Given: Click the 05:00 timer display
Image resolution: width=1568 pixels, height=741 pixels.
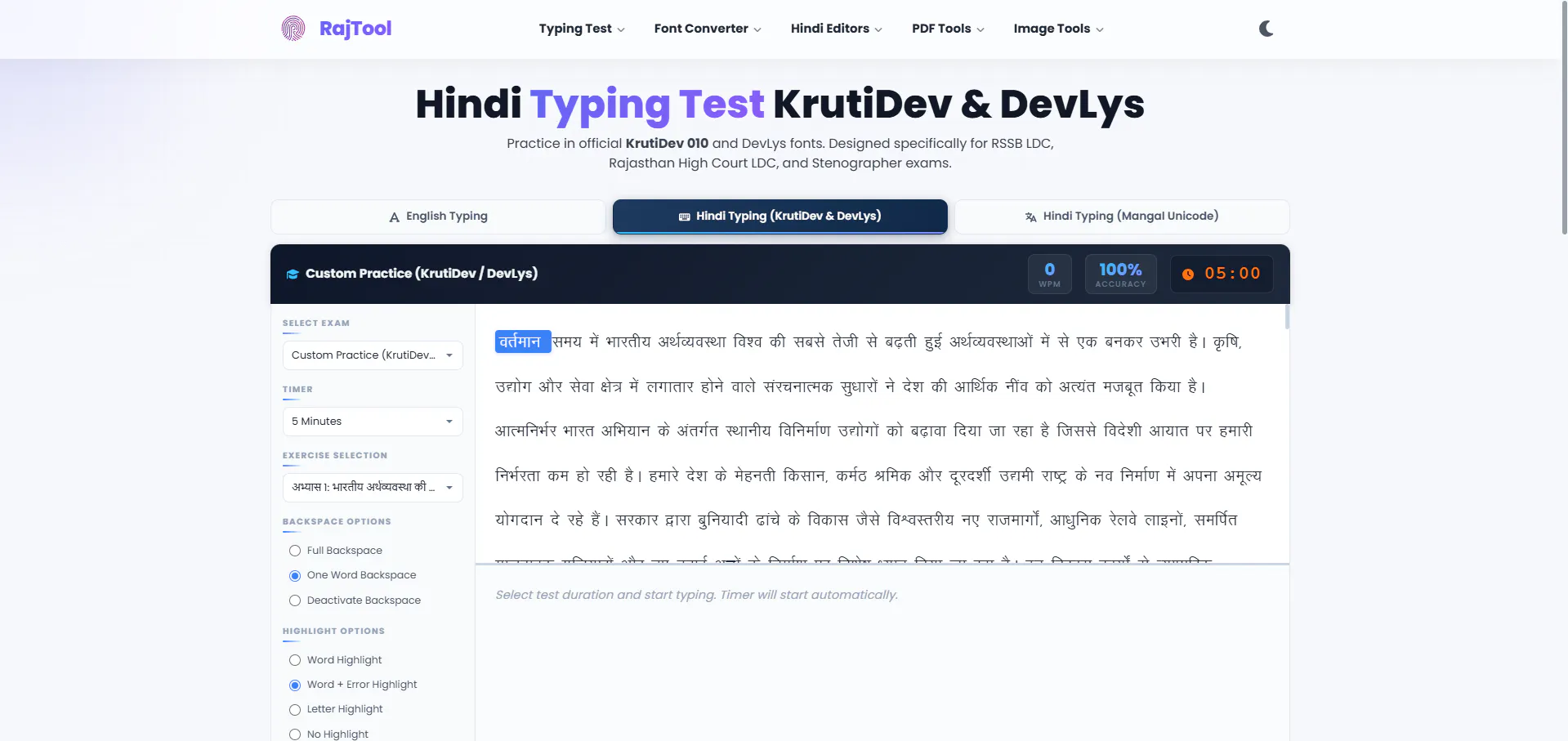Looking at the screenshot, I should point(1222,274).
